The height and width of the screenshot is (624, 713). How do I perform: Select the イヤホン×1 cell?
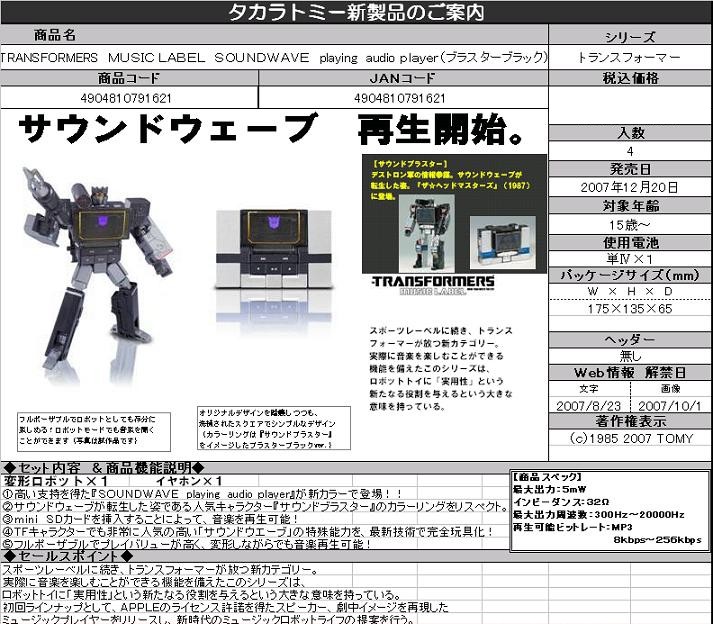189,481
